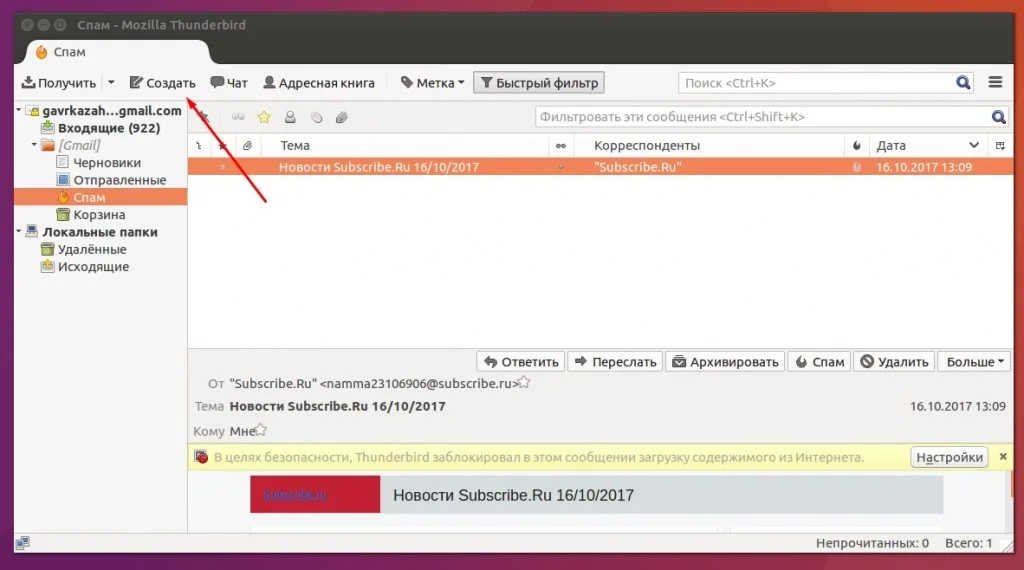Click the magnifier icon in the Поиск field

coord(963,83)
